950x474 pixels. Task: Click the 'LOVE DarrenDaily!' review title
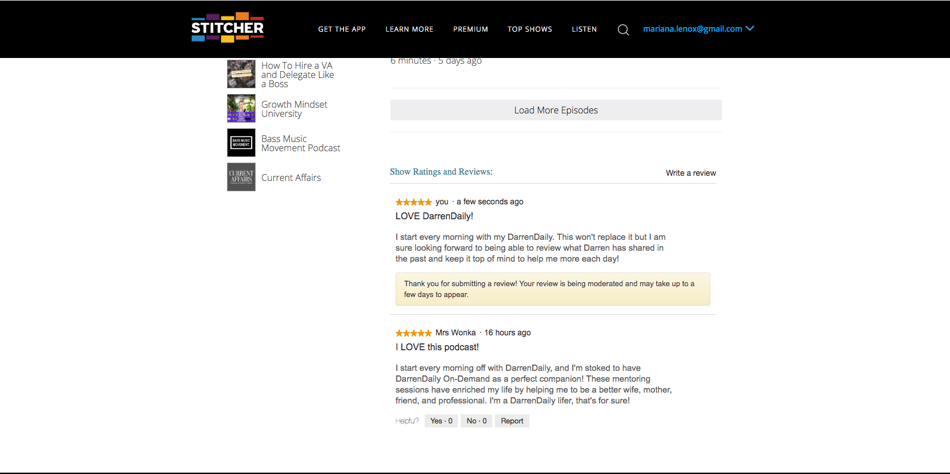(x=434, y=216)
